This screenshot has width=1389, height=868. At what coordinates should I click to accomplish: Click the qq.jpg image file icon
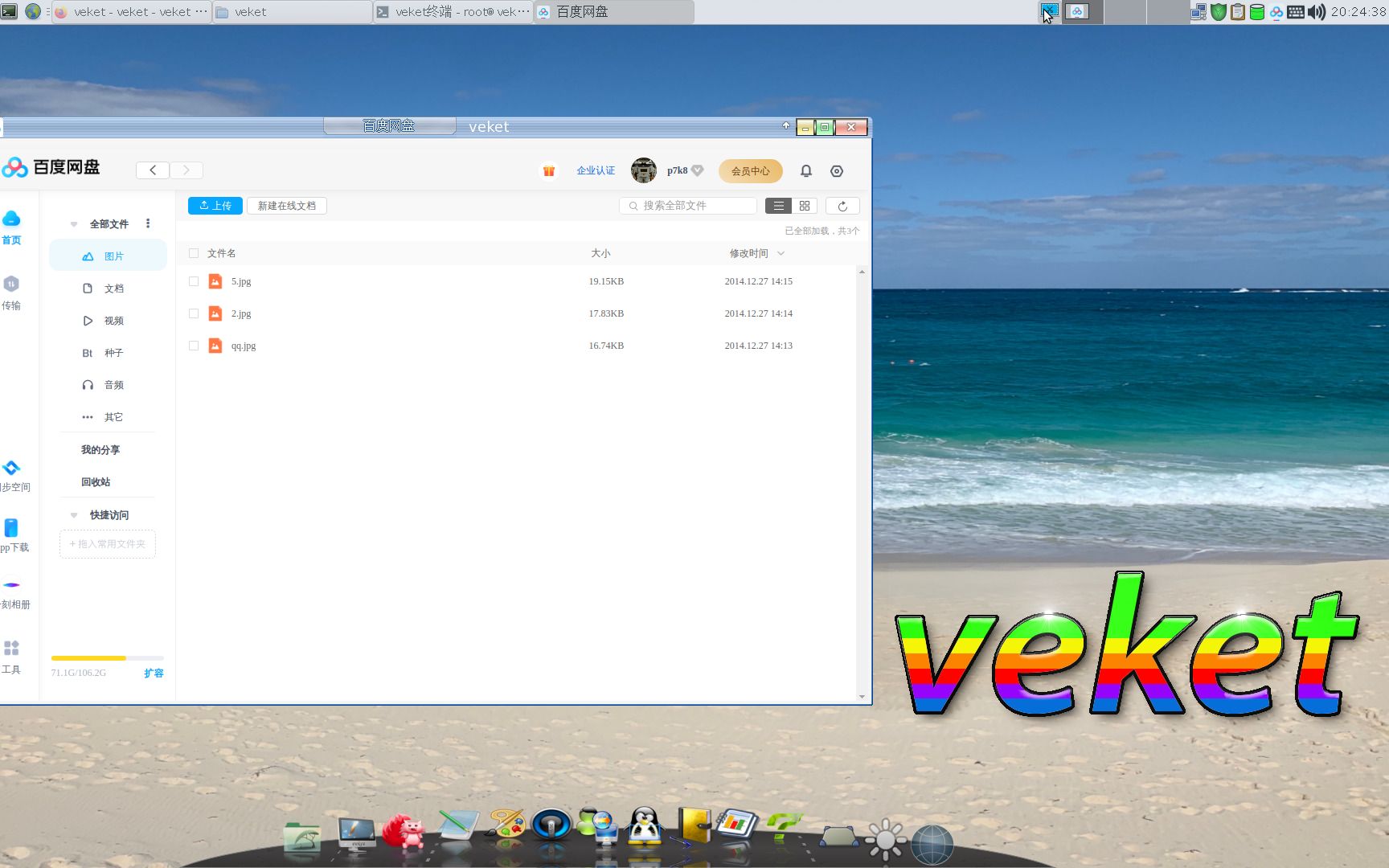click(x=215, y=346)
